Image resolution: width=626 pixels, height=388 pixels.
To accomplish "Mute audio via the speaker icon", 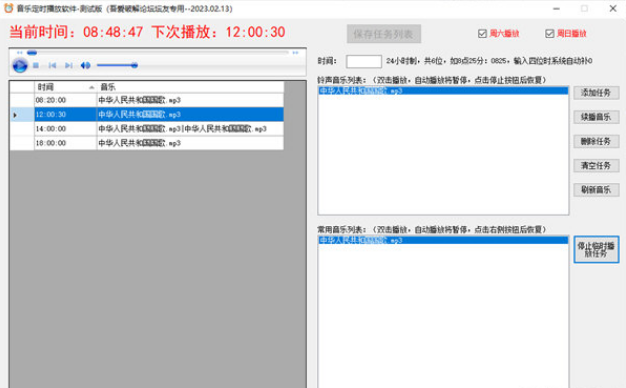I will pyautogui.click(x=85, y=65).
